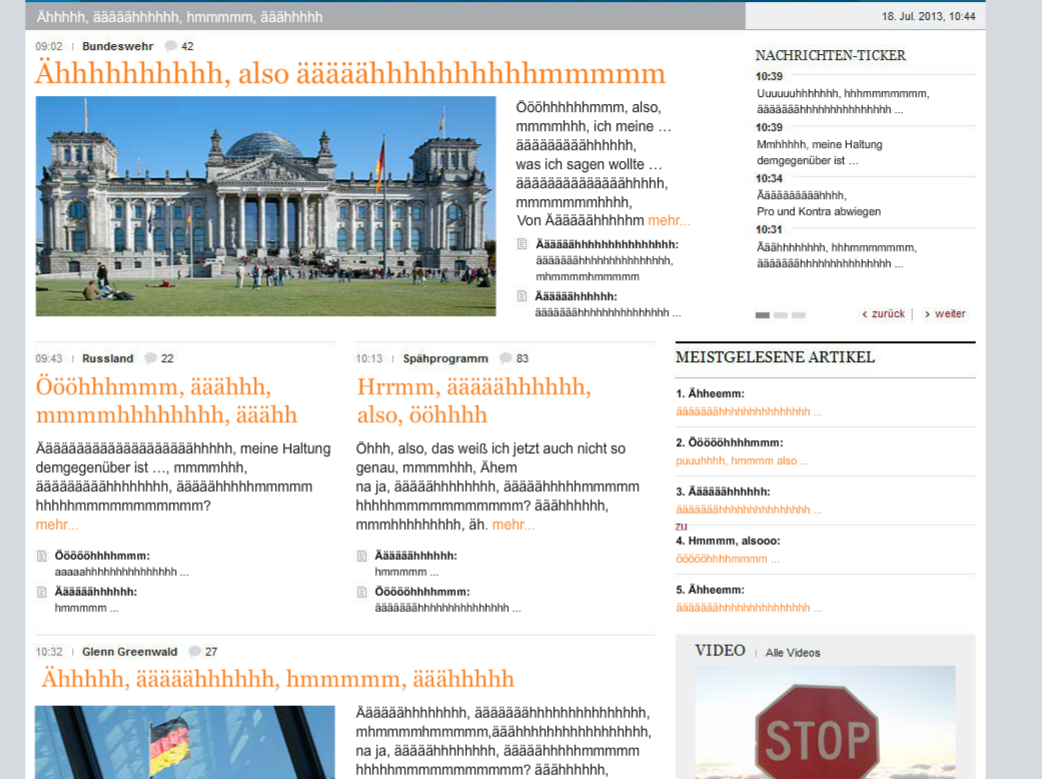The height and width of the screenshot is (779, 1042).
Task: Open the Russland category link
Action: (108, 358)
